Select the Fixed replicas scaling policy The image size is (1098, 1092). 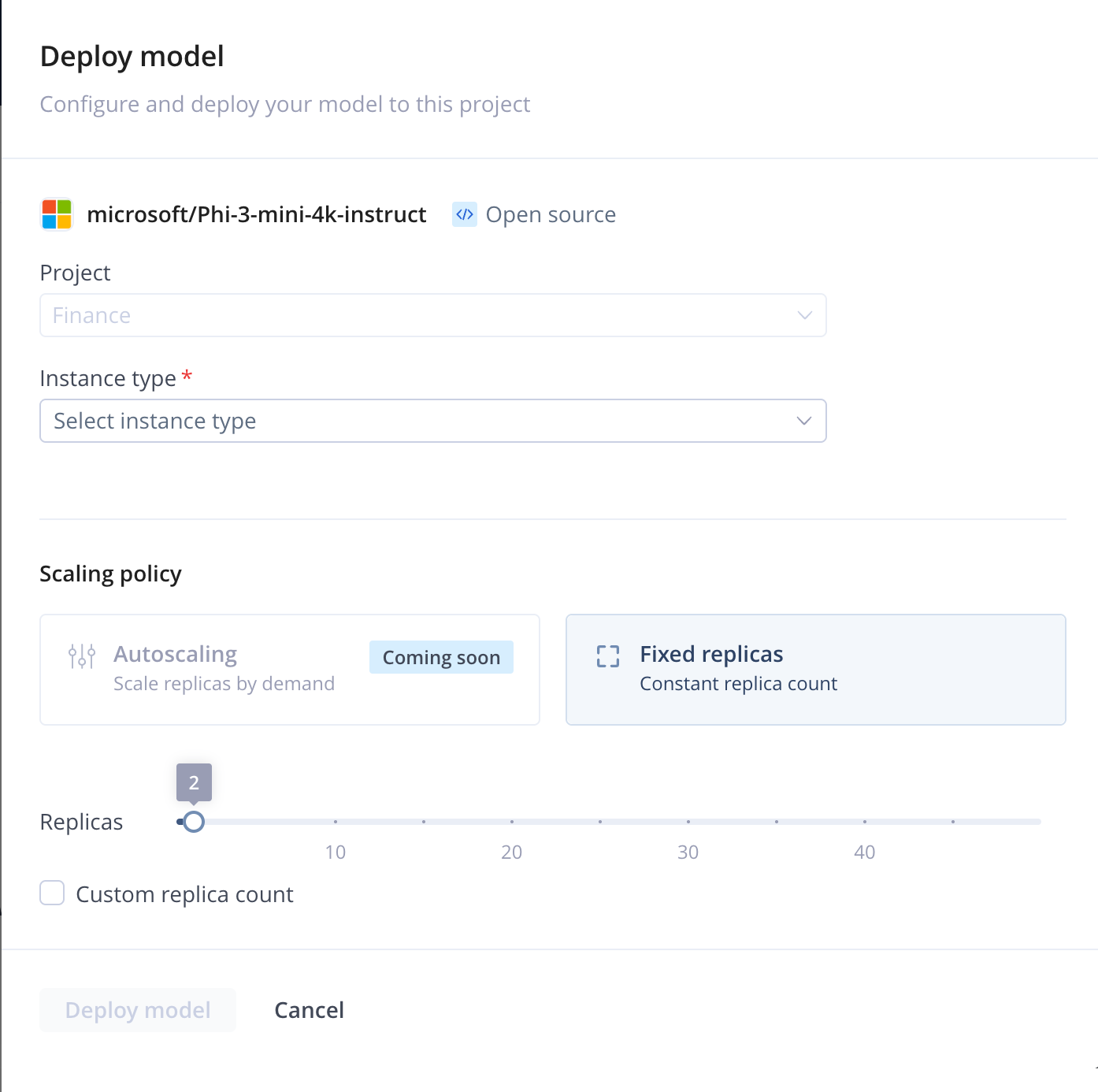tap(815, 669)
